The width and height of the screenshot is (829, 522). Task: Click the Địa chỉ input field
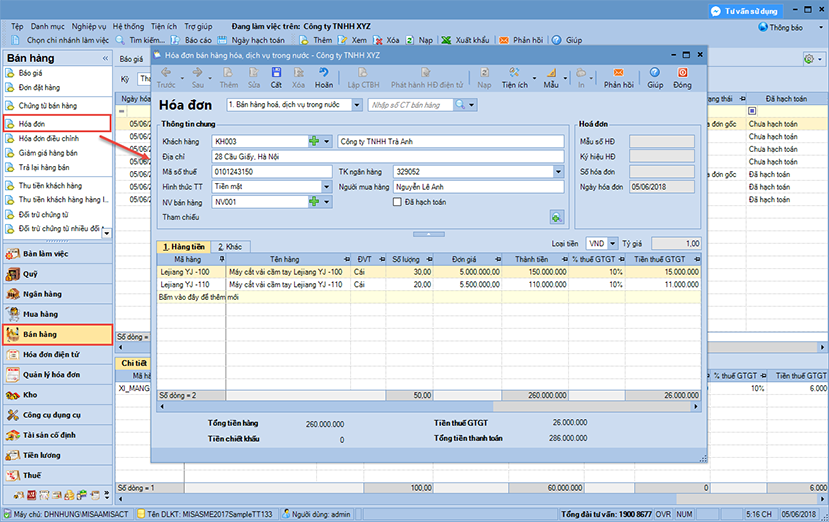388,157
